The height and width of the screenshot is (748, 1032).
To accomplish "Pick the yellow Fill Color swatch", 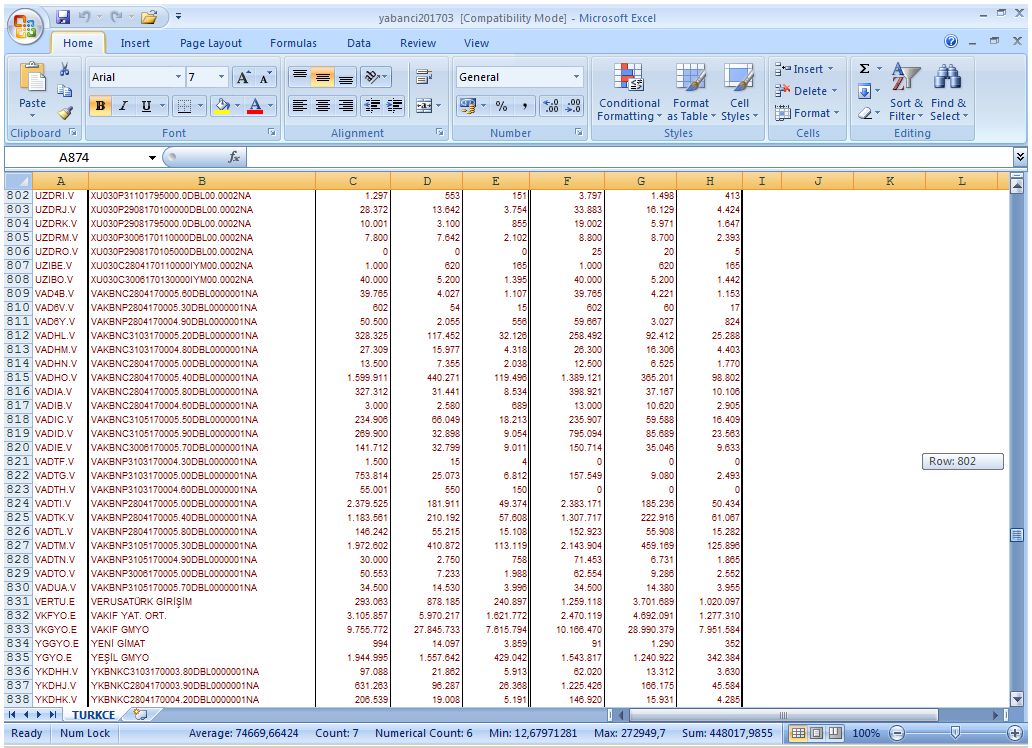I will click(222, 105).
